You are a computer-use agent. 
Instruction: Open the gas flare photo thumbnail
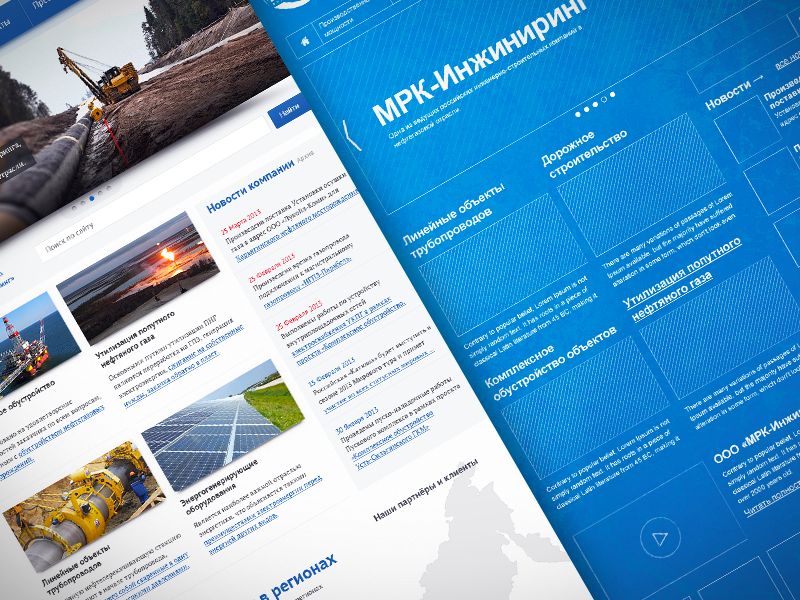tap(138, 277)
